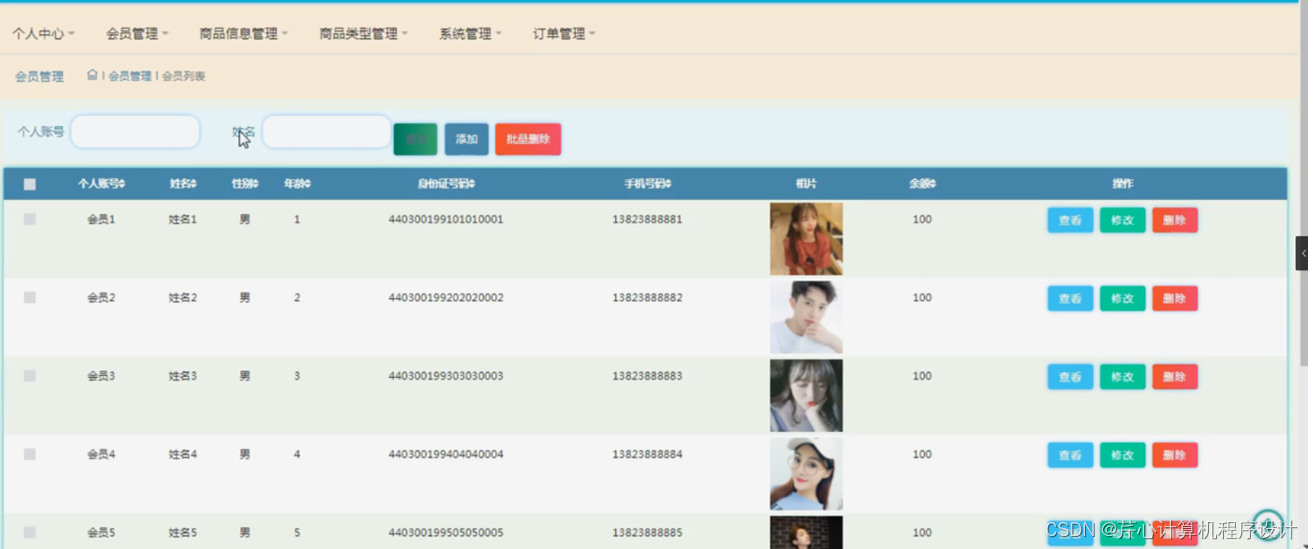1313x549 pixels.
Task: Click 查看 for 会员3
Action: tap(1070, 377)
